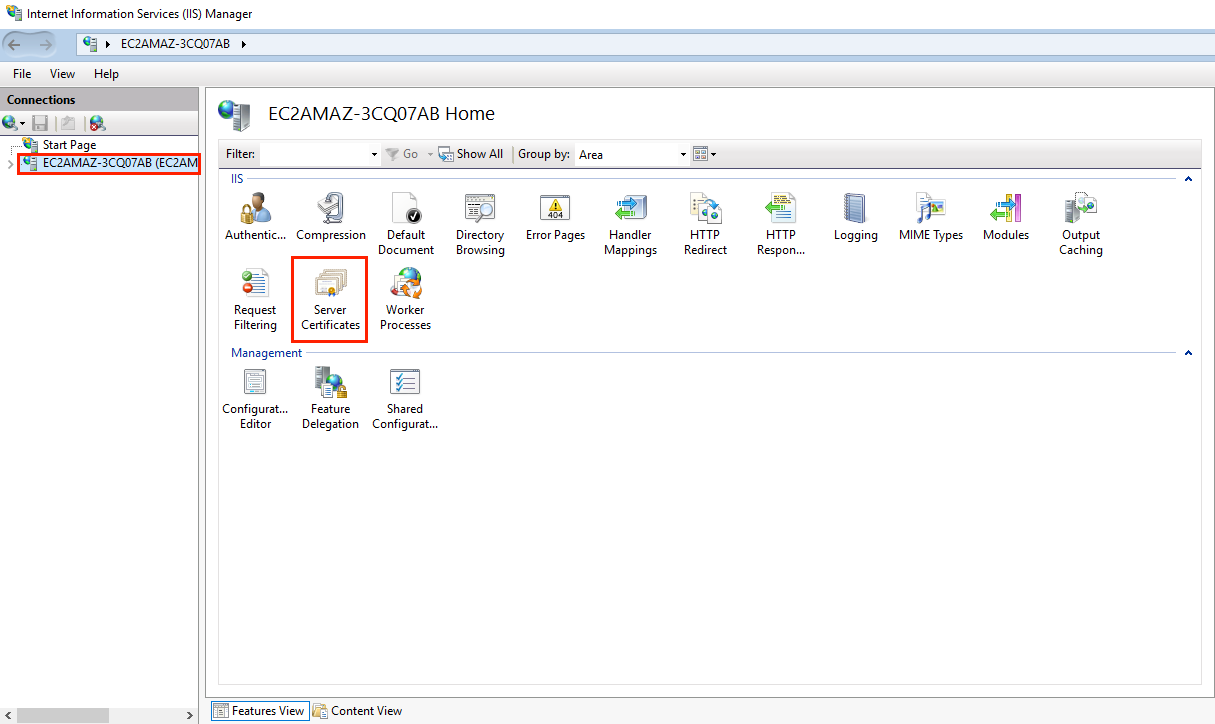
Task: Expand the EC2AMAZ-3CQ07AB server node
Action: [x=10, y=163]
